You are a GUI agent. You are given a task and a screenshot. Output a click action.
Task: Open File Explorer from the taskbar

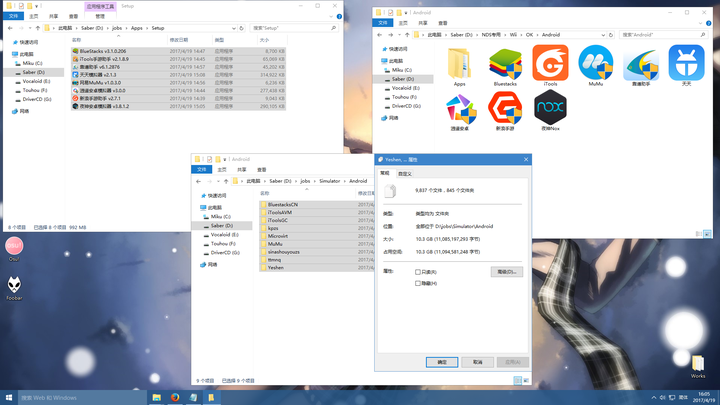pyautogui.click(x=157, y=398)
